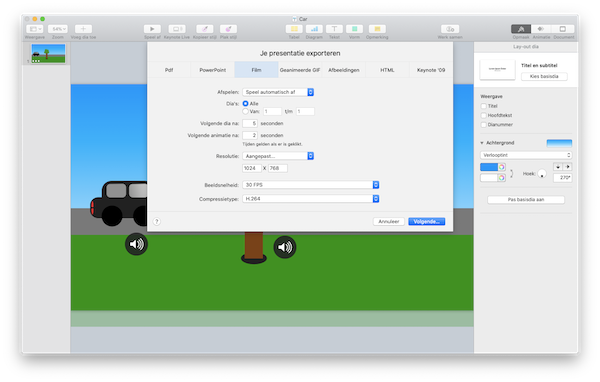
Task: Tick the Hoofdtekst checkbox
Action: pyautogui.click(x=484, y=115)
